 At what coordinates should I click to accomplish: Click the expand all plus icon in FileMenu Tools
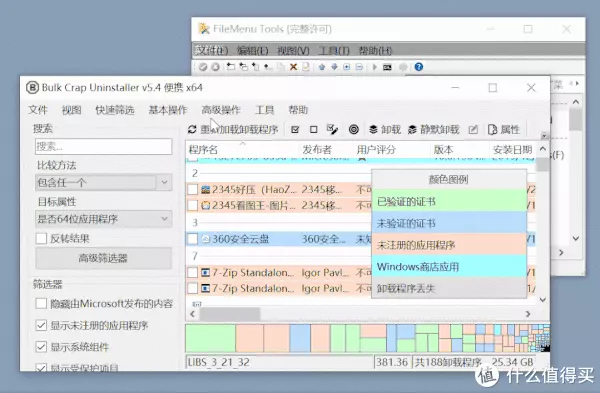[347, 67]
